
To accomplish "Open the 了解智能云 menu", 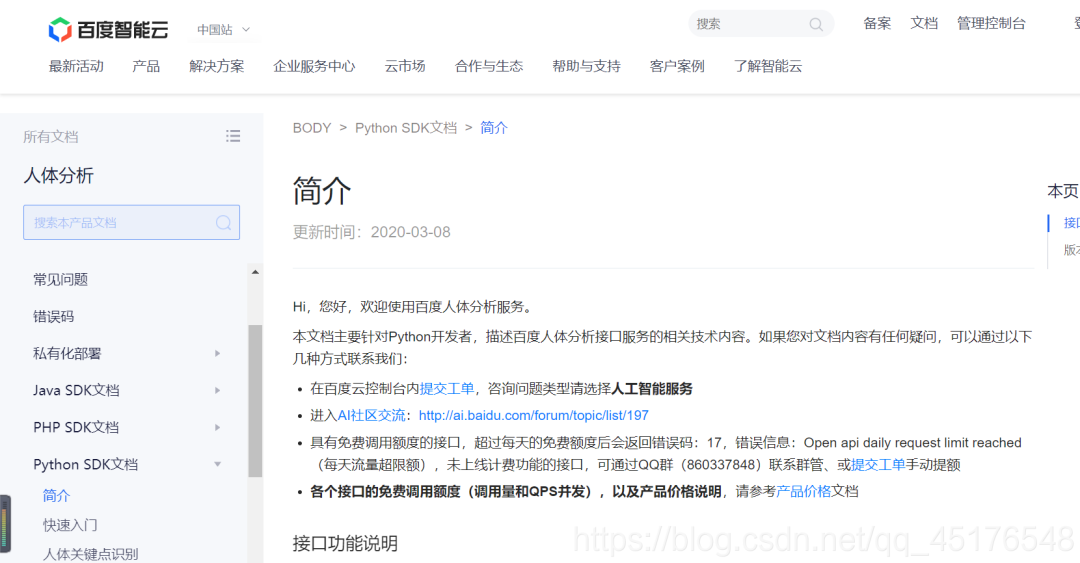I will 768,66.
